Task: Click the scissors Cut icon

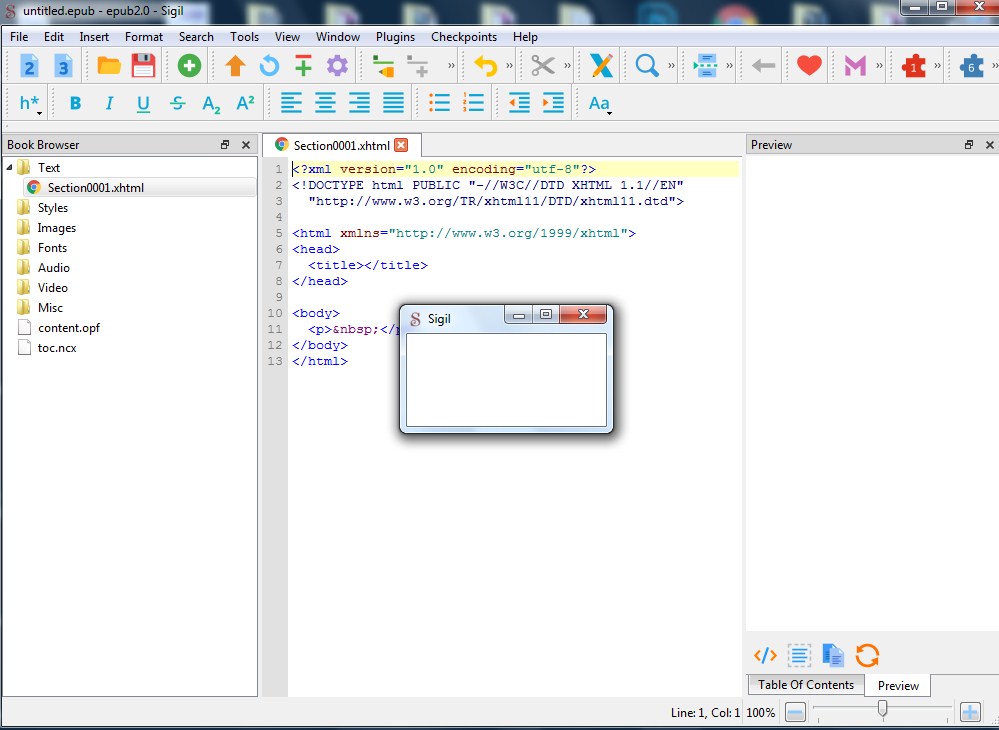Action: 542,66
